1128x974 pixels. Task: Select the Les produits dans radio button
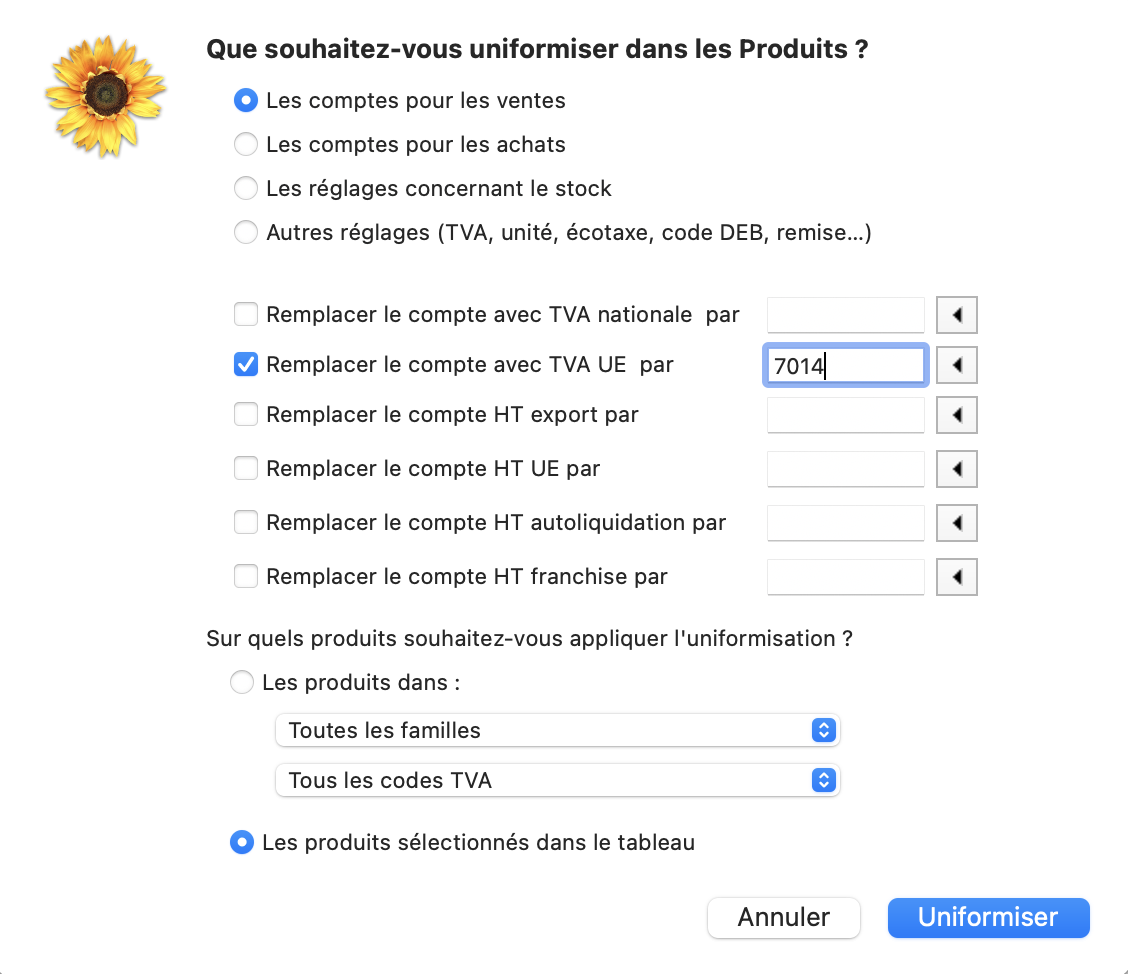[x=242, y=682]
